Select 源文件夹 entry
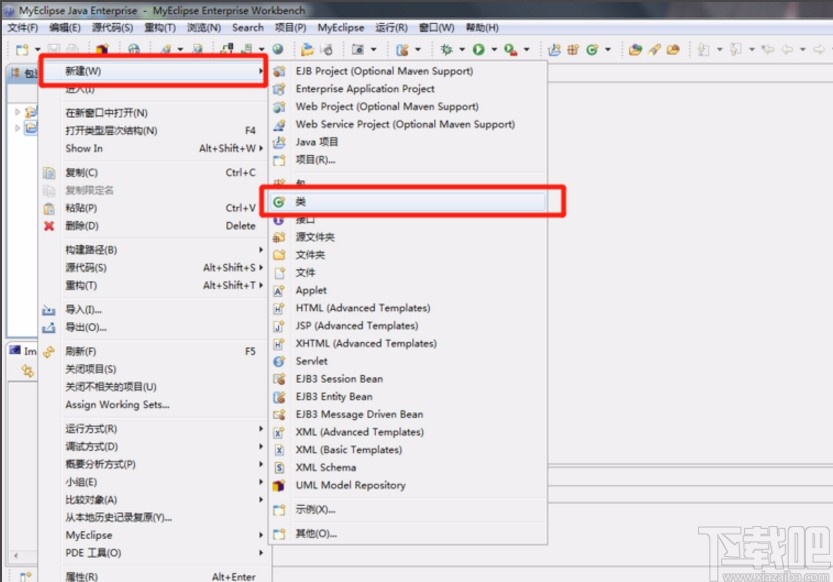Screen dimensions: 833x582 407,237
